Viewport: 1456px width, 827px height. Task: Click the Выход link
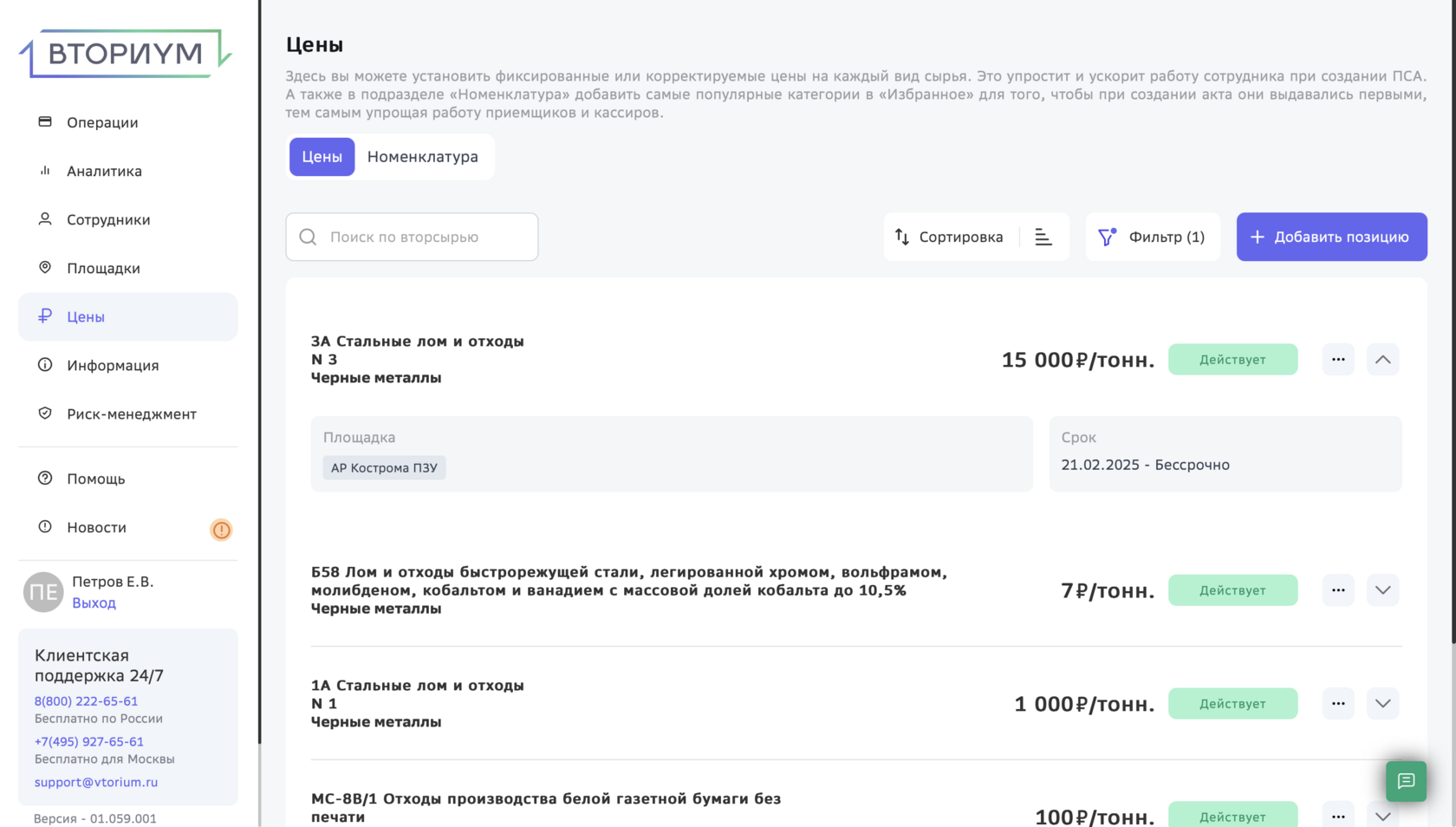click(x=94, y=603)
